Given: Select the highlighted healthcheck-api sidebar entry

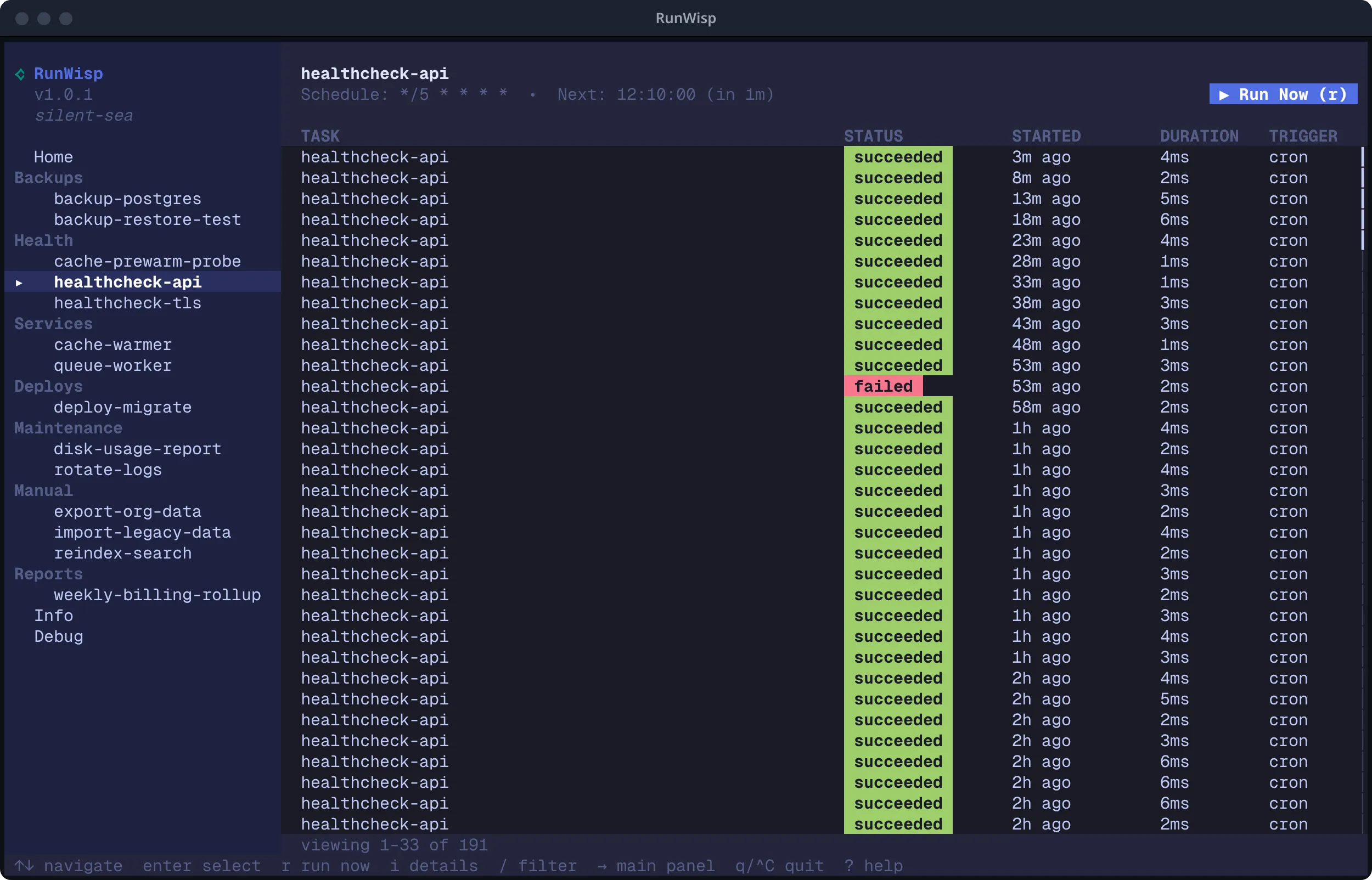Looking at the screenshot, I should (x=143, y=283).
